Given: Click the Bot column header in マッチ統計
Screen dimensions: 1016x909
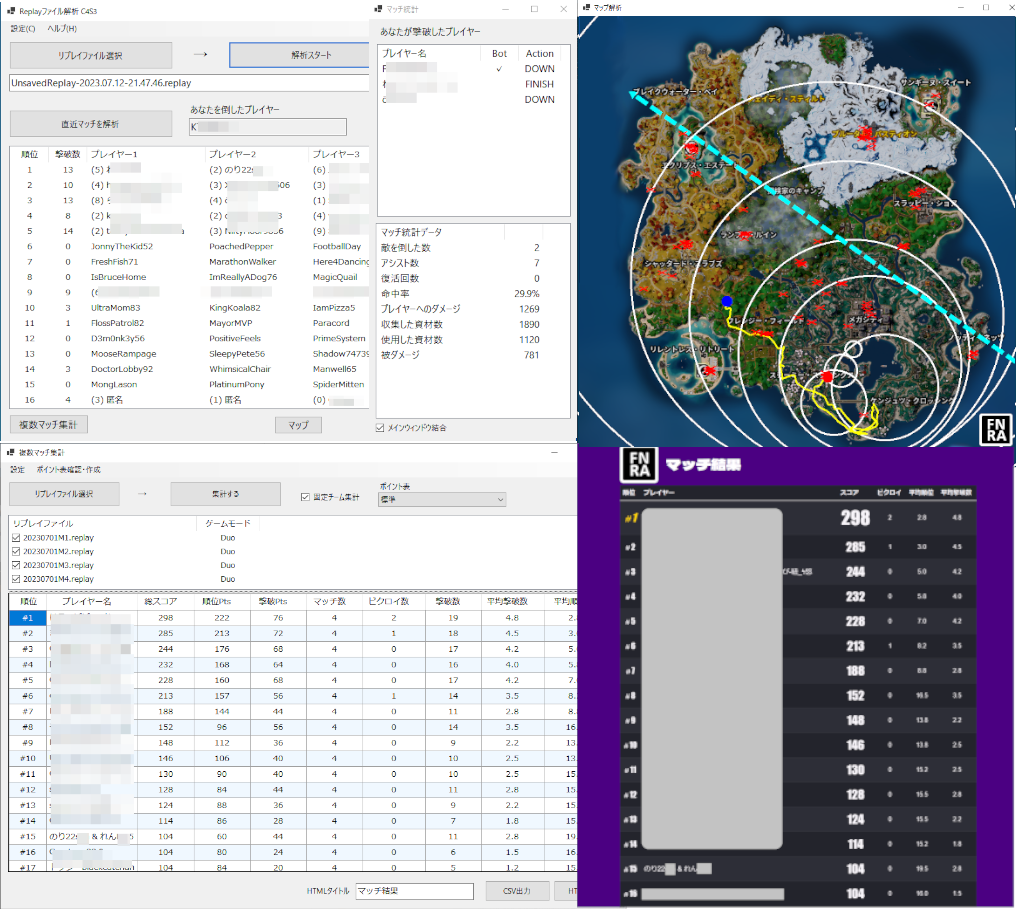Looking at the screenshot, I should [500, 54].
